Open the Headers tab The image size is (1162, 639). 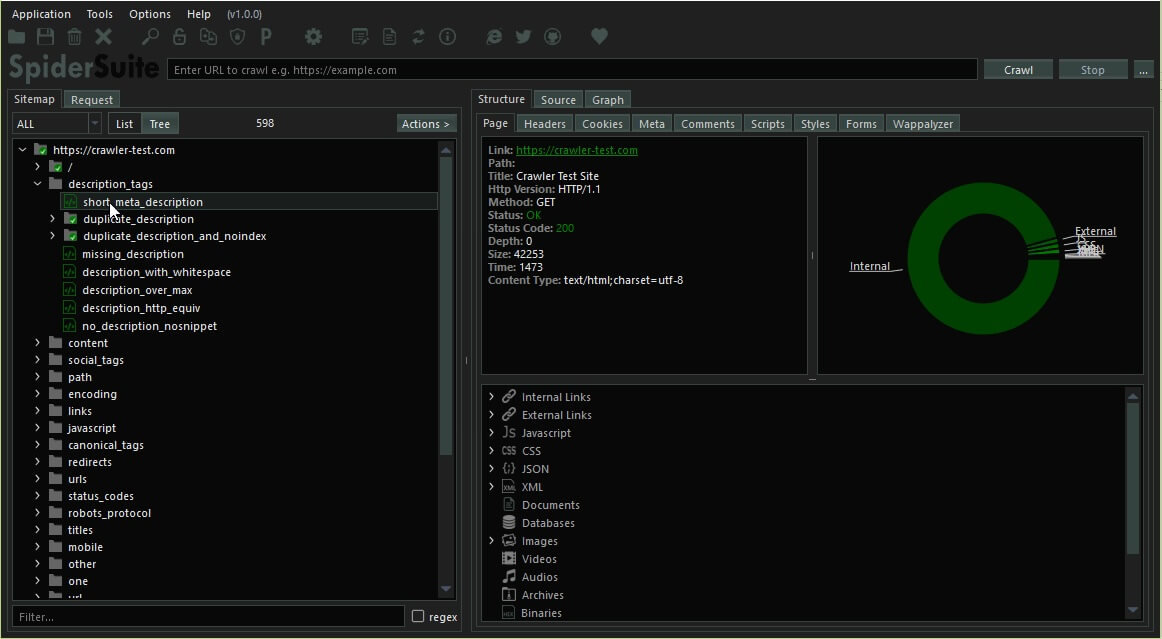point(545,124)
